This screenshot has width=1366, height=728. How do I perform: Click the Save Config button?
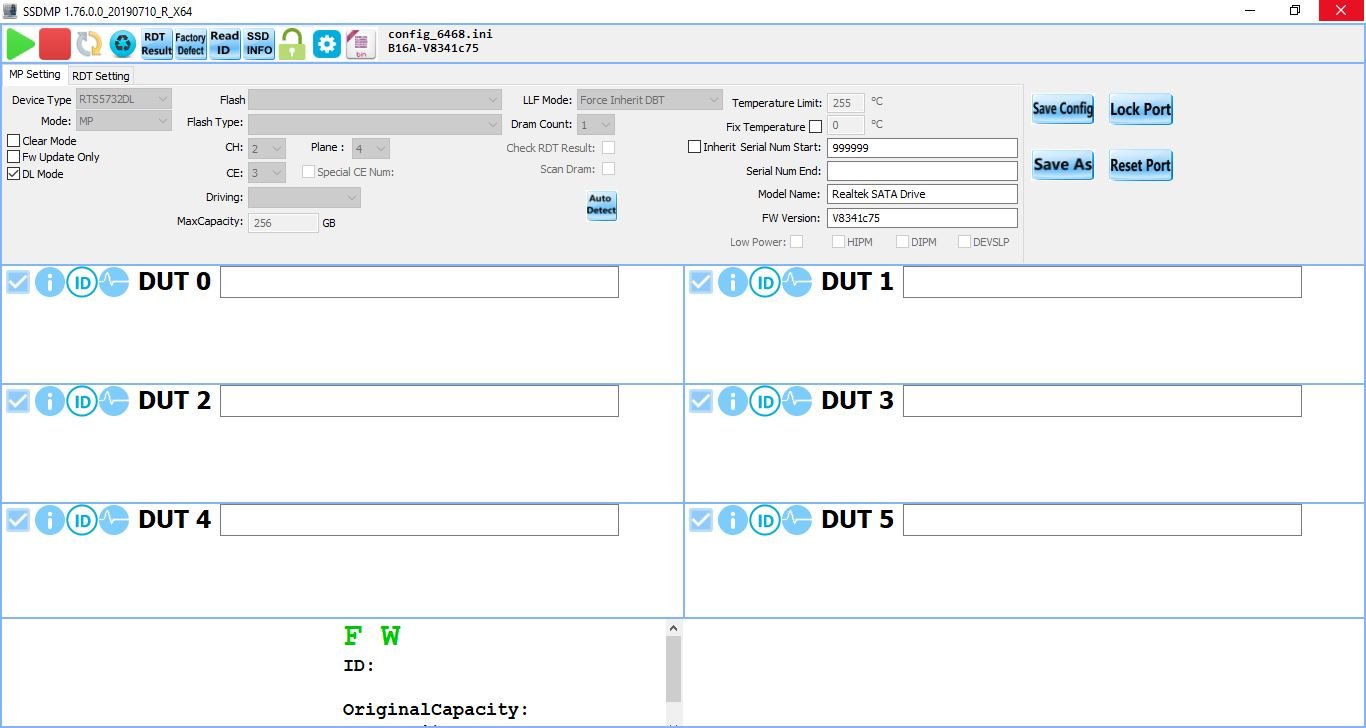(1062, 109)
